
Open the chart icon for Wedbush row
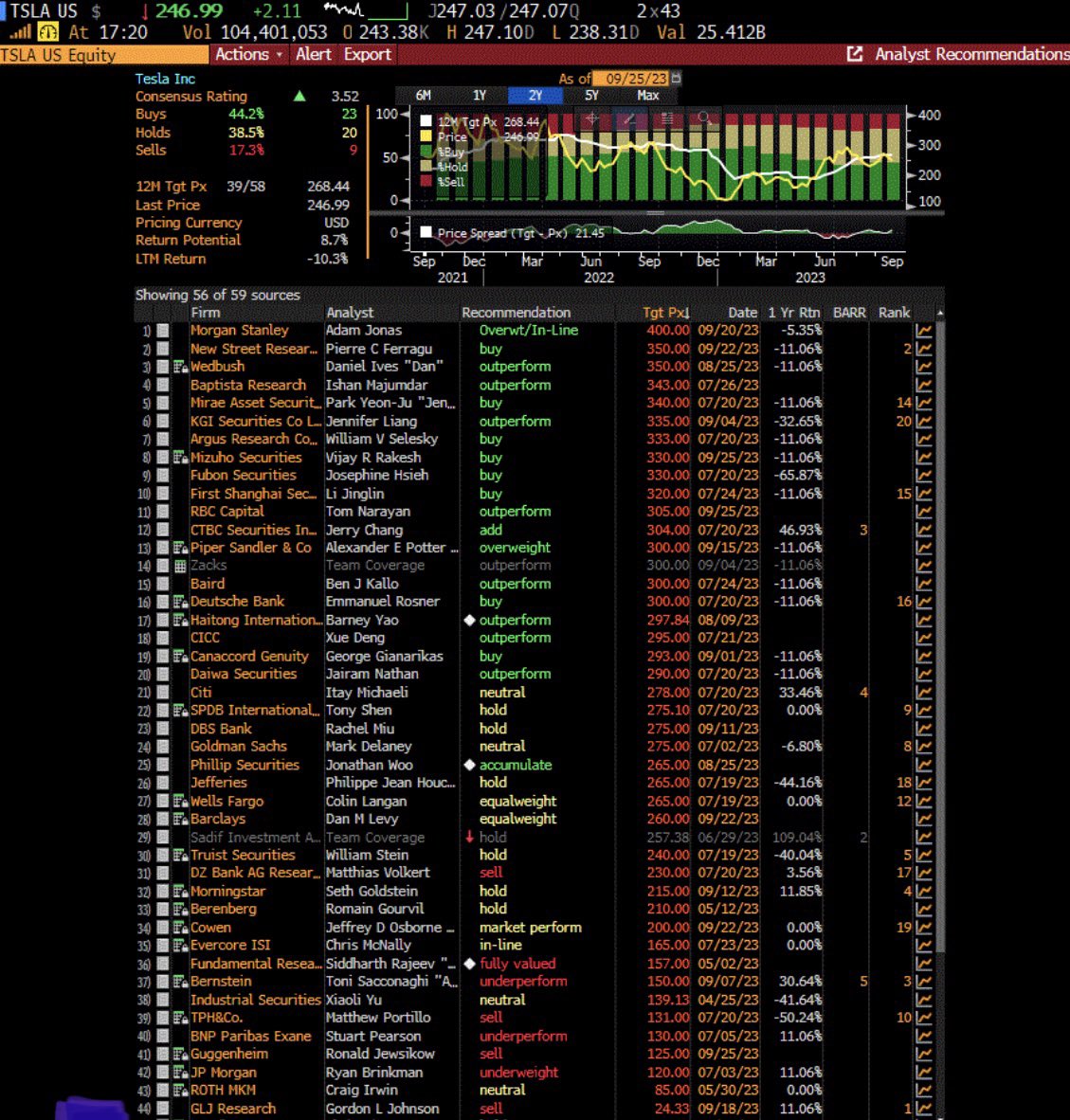(x=923, y=367)
